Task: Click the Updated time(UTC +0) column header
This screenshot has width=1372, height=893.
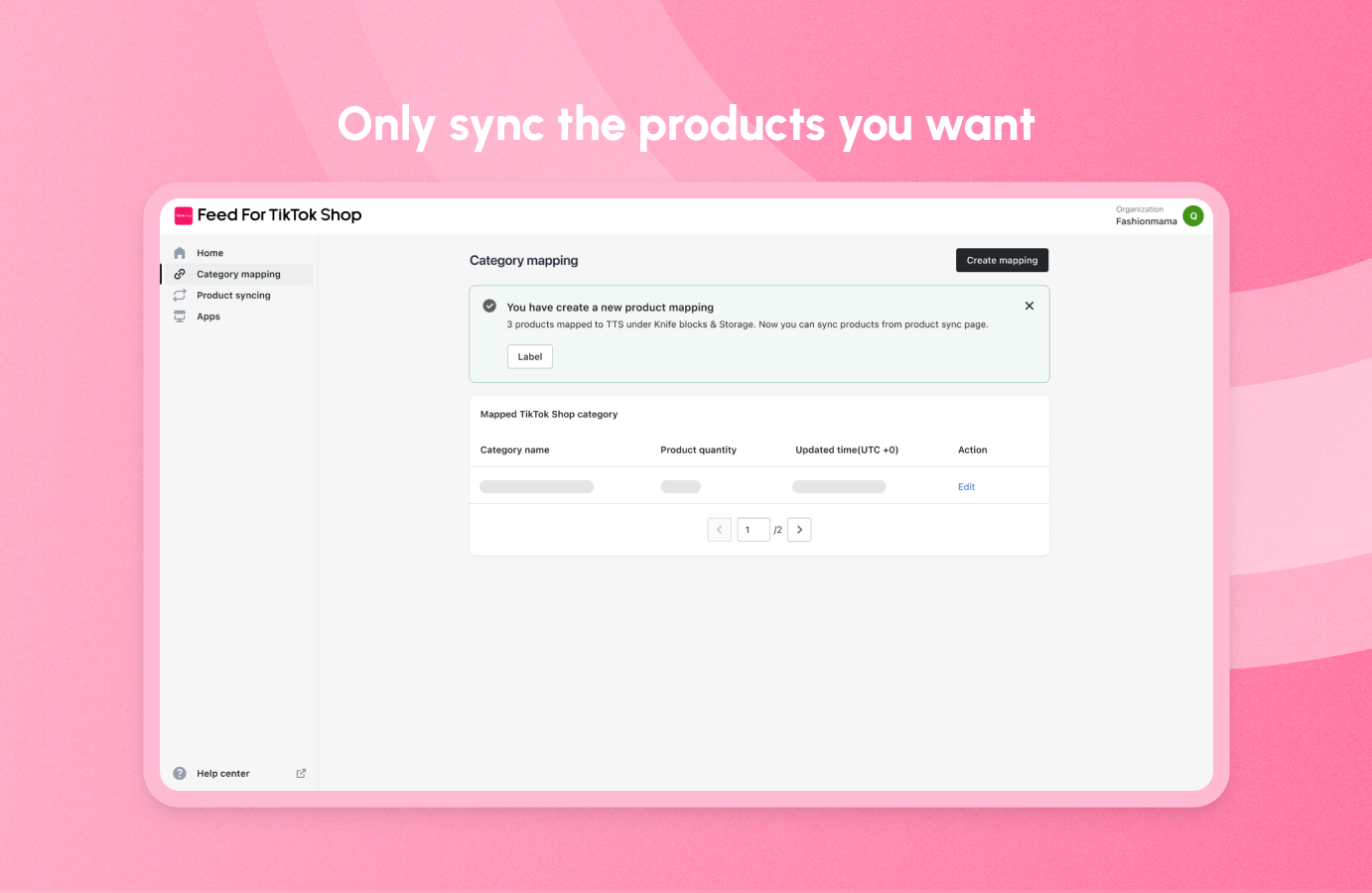Action: tap(847, 450)
